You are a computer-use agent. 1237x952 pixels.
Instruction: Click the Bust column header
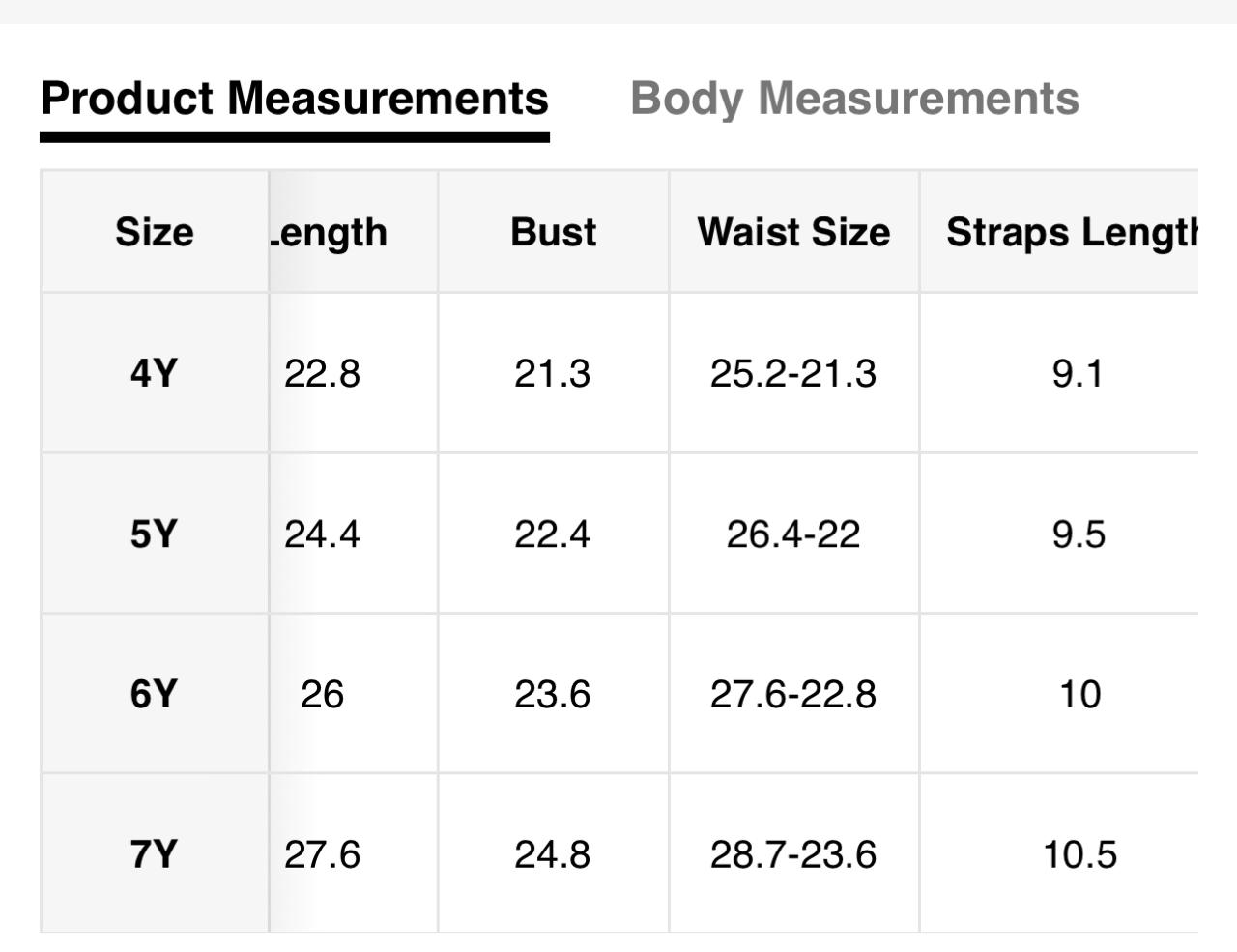click(553, 232)
